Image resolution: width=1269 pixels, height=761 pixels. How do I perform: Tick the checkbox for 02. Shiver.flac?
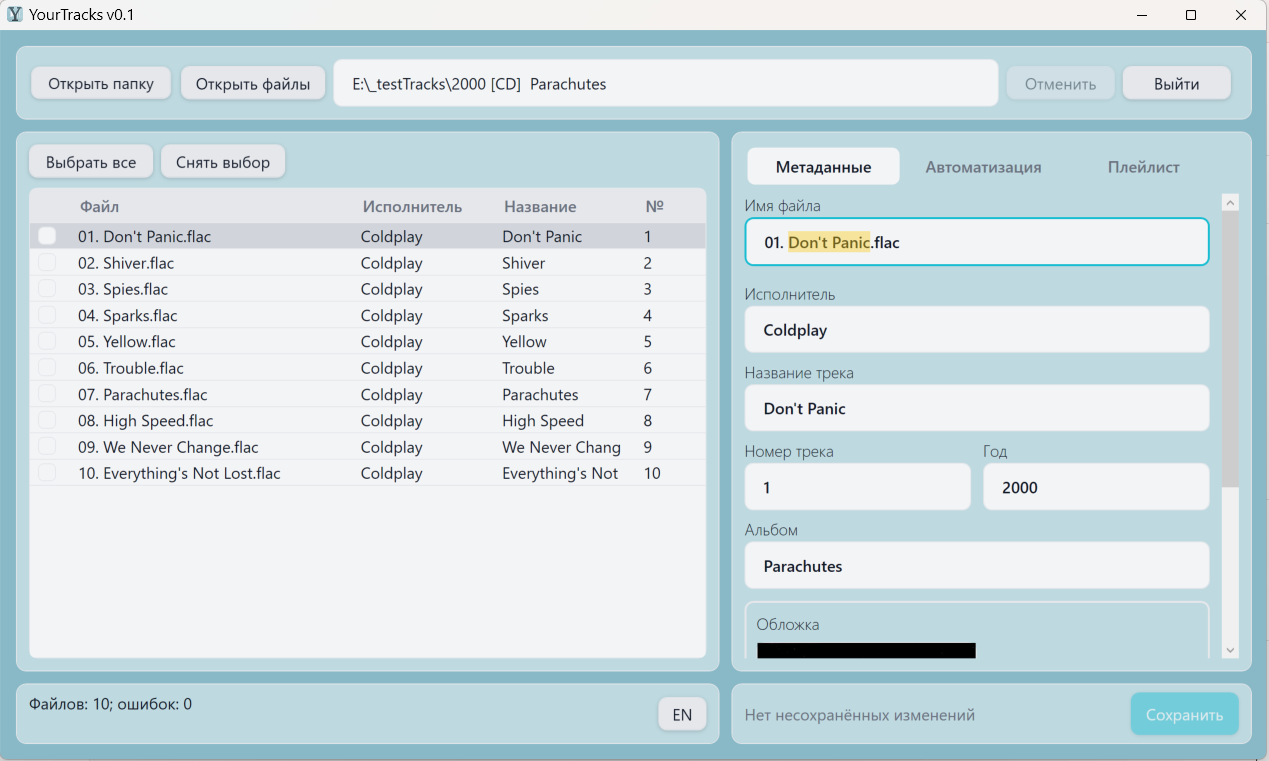click(x=47, y=262)
